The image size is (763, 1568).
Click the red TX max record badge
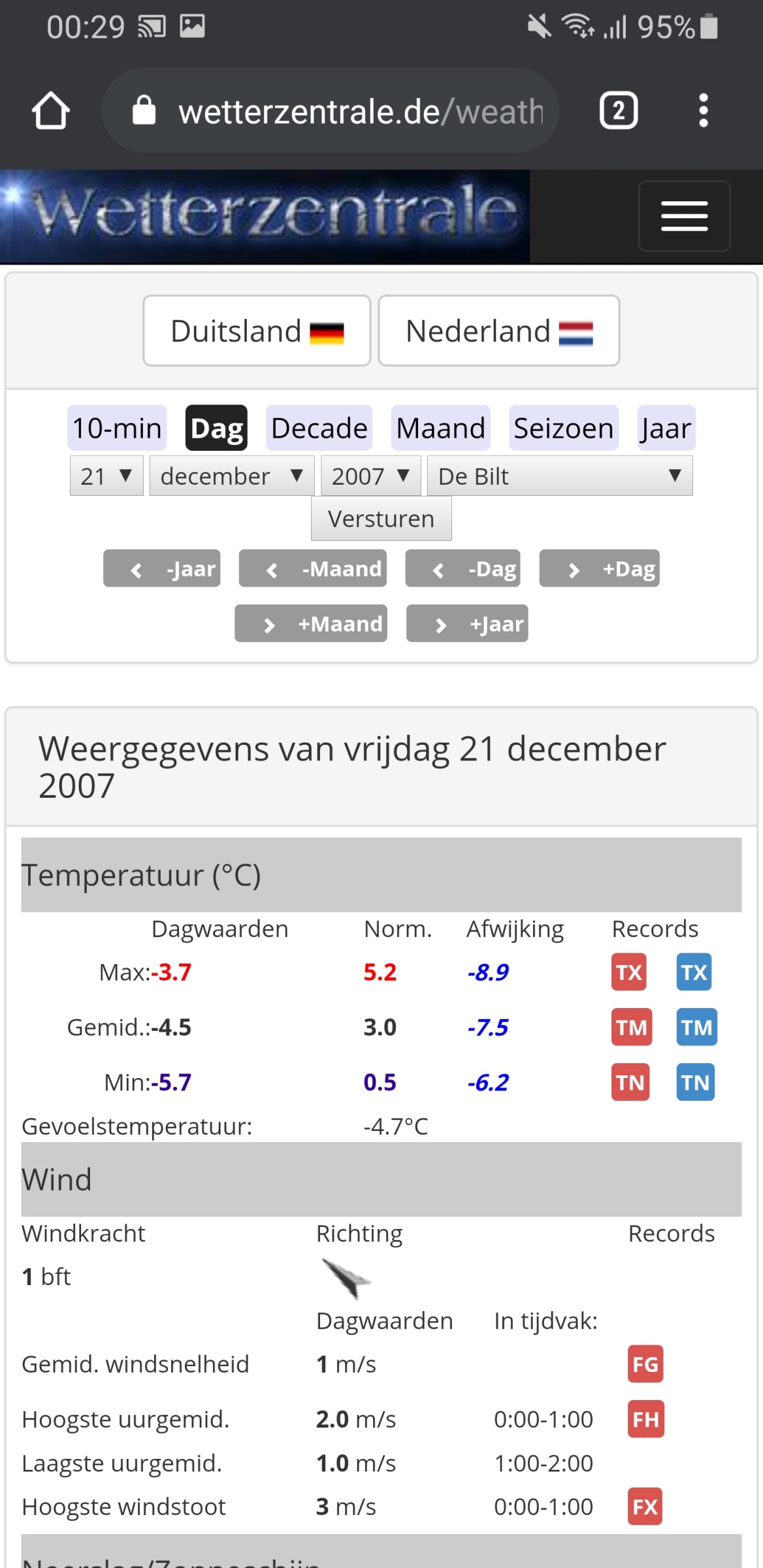[629, 972]
